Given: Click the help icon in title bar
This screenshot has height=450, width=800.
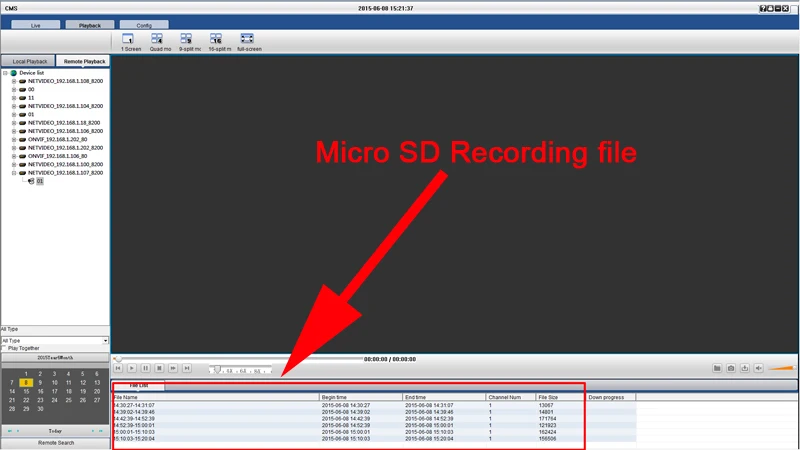Looking at the screenshot, I should [x=763, y=9].
